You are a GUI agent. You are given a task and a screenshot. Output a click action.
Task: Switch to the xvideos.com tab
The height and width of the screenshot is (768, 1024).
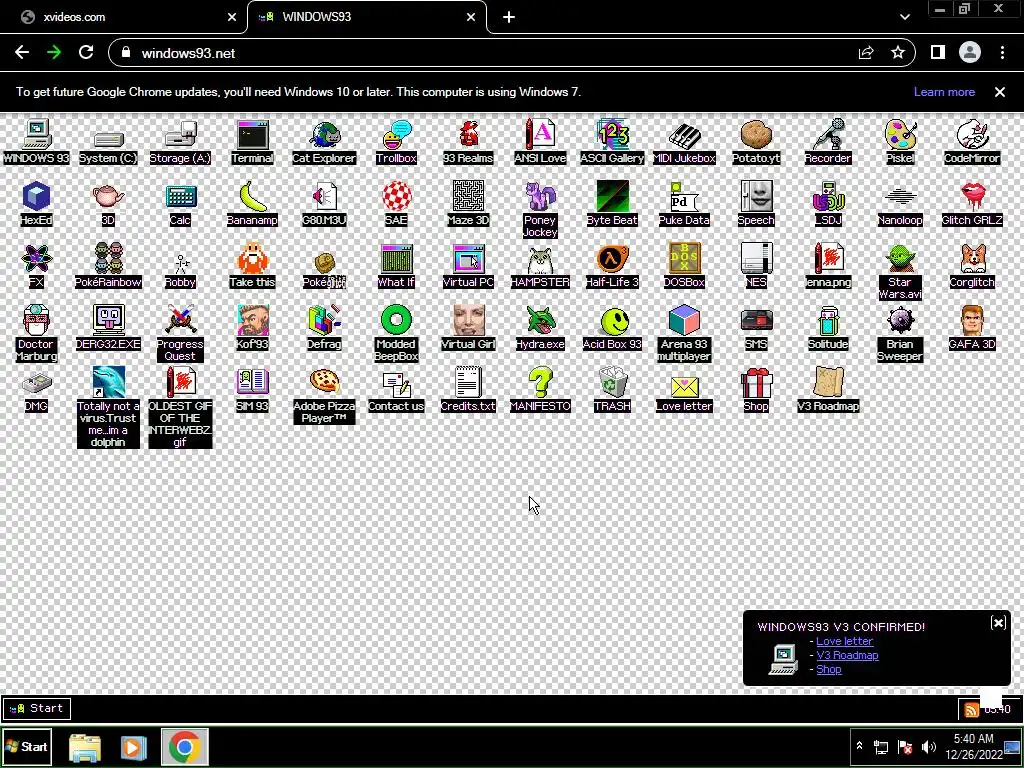(x=124, y=17)
